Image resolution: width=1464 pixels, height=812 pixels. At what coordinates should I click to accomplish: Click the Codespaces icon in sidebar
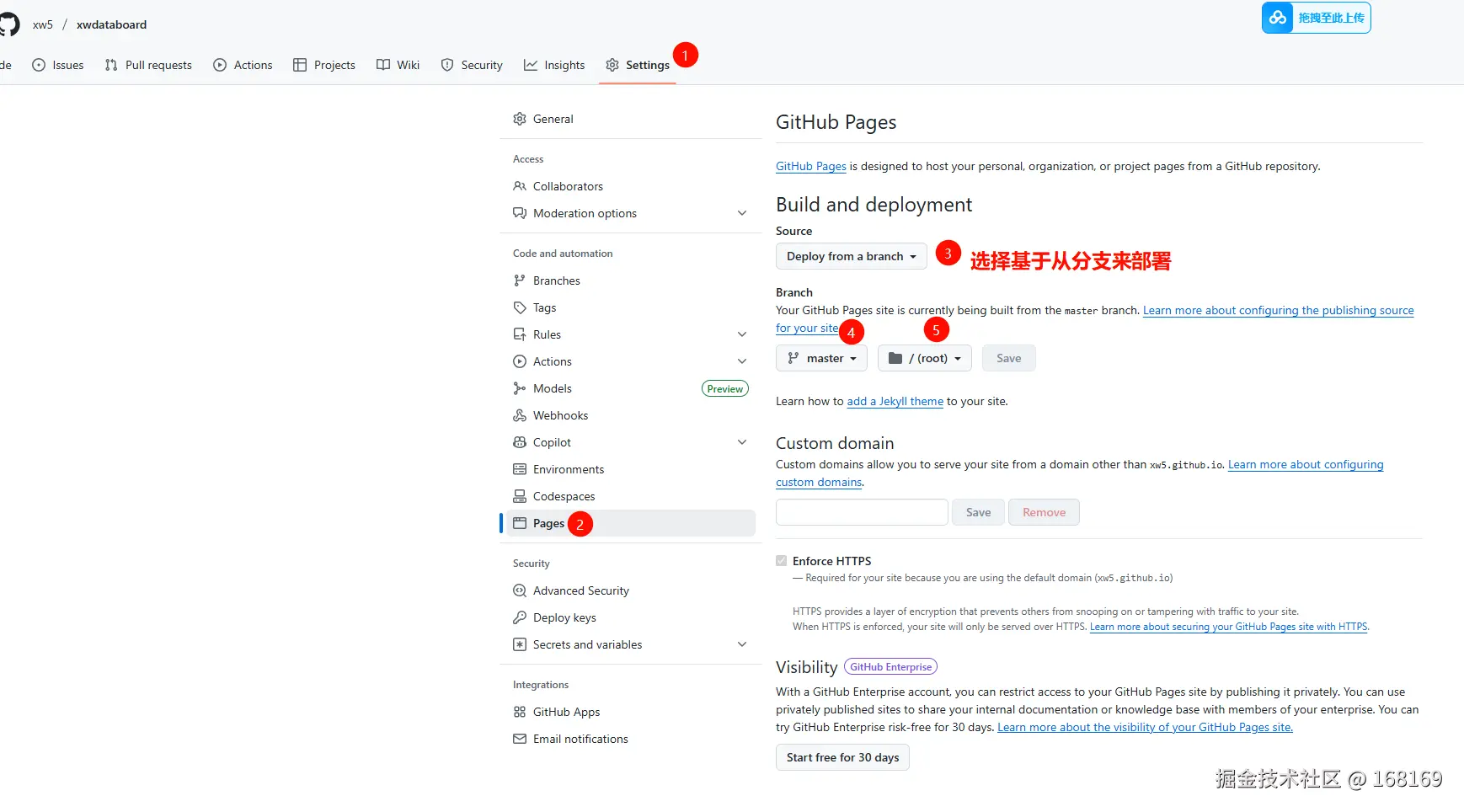520,496
